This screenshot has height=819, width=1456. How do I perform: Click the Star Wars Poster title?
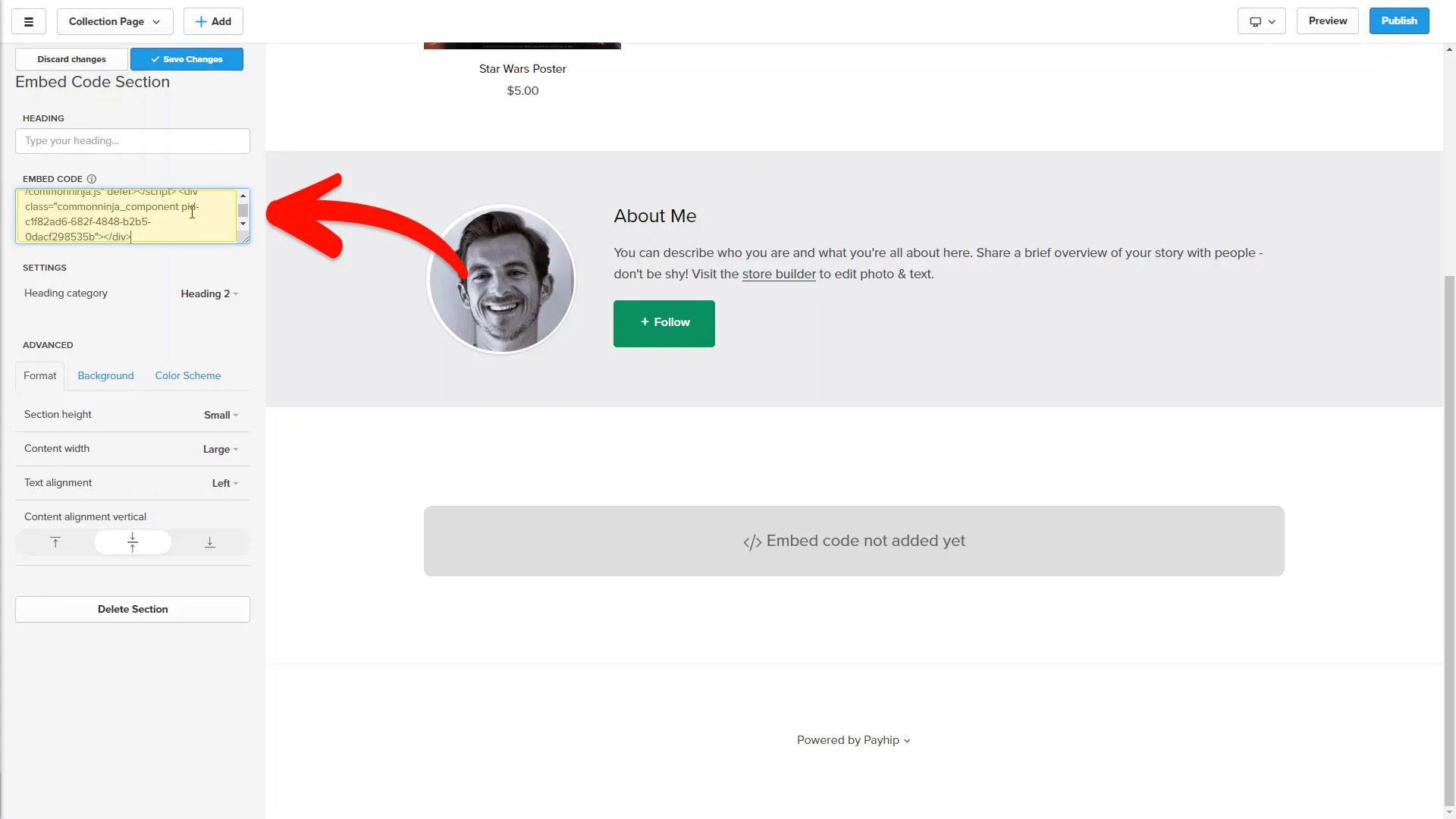click(522, 69)
